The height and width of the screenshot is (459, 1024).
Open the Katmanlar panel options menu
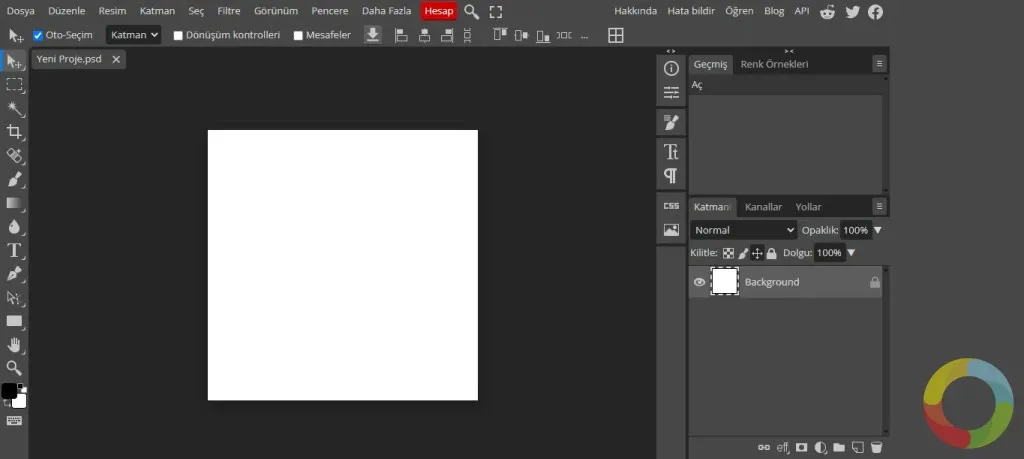coord(880,206)
